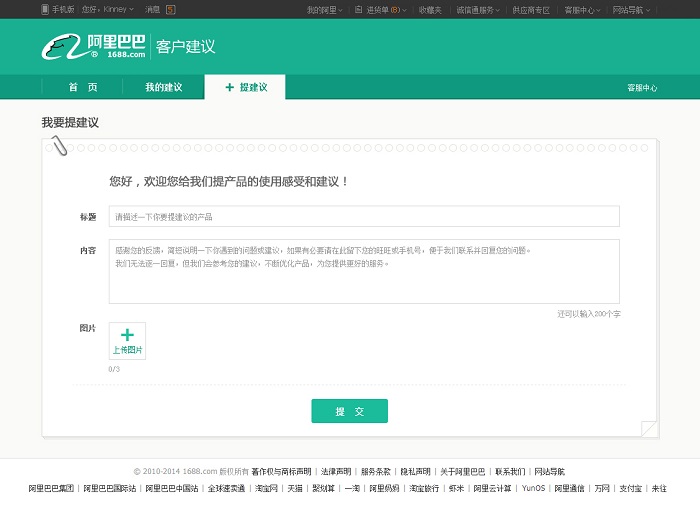The image size is (700, 507).
Task: Open the orange message count badge
Action: tap(170, 9)
